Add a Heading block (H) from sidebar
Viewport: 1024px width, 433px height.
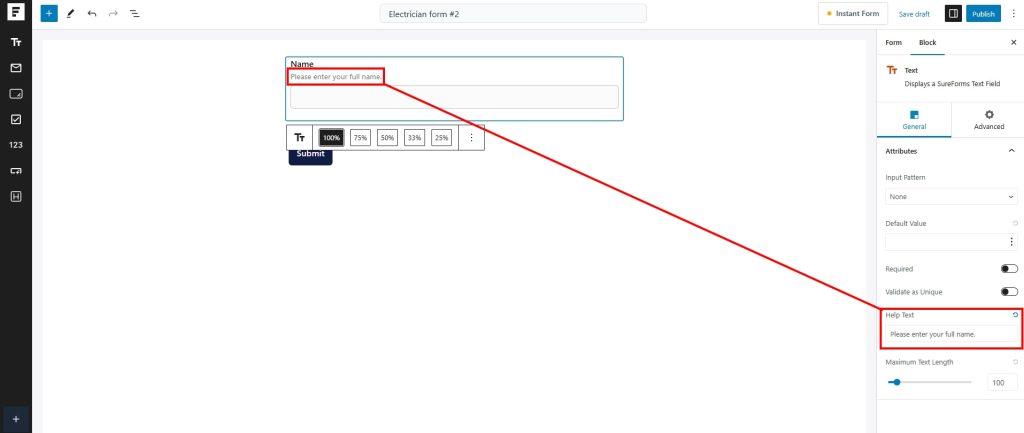coord(16,196)
